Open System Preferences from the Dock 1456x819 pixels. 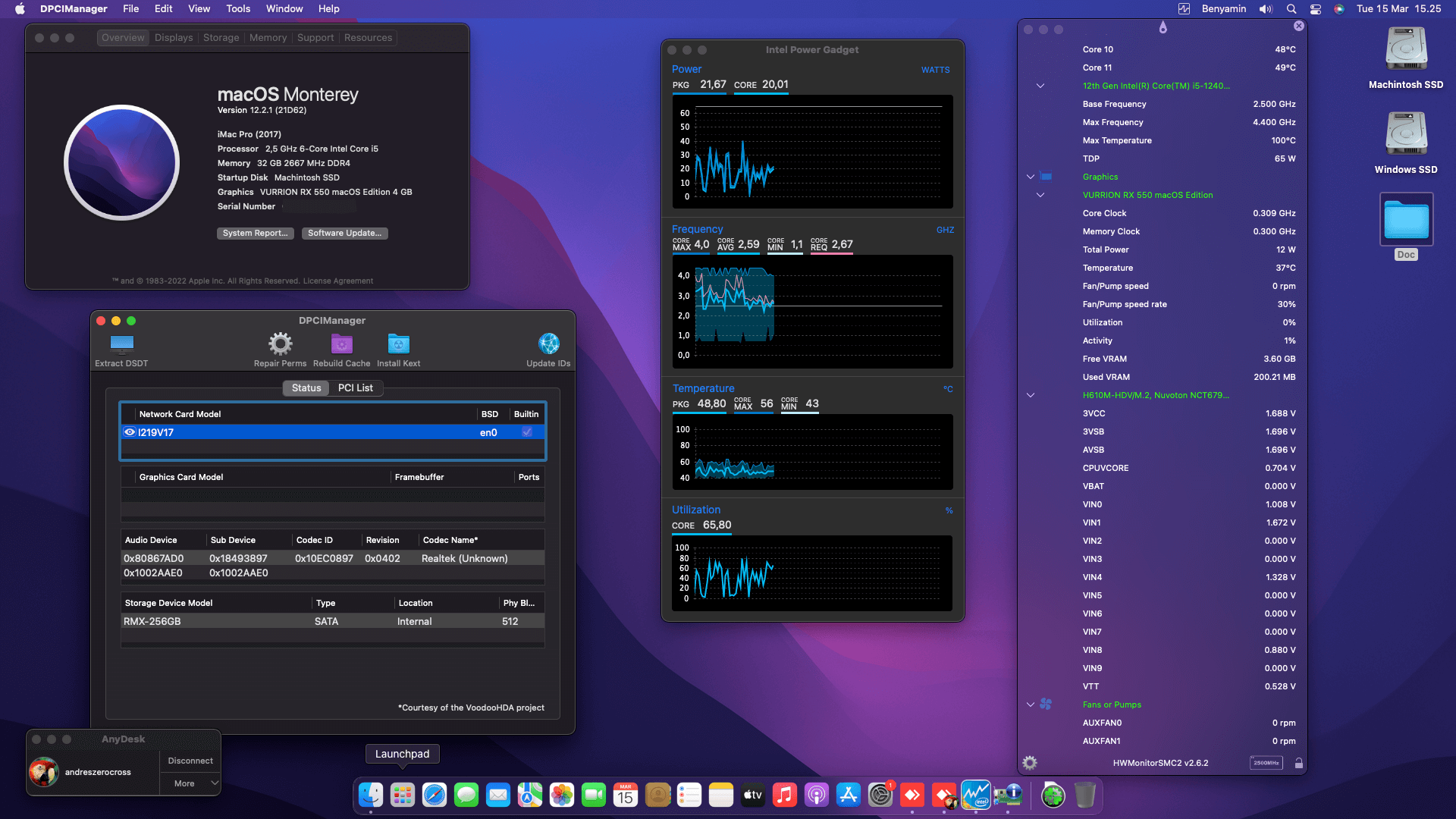[880, 795]
